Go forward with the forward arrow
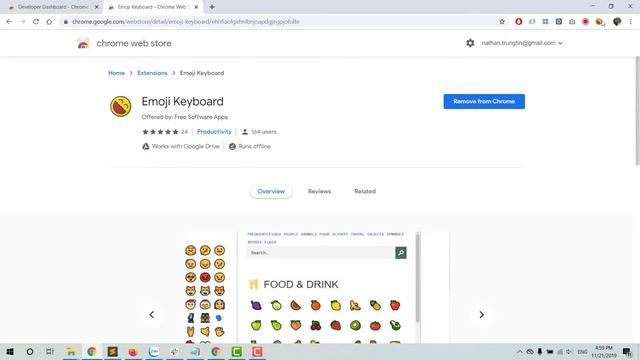This screenshot has height=360, width=640. click(22, 22)
